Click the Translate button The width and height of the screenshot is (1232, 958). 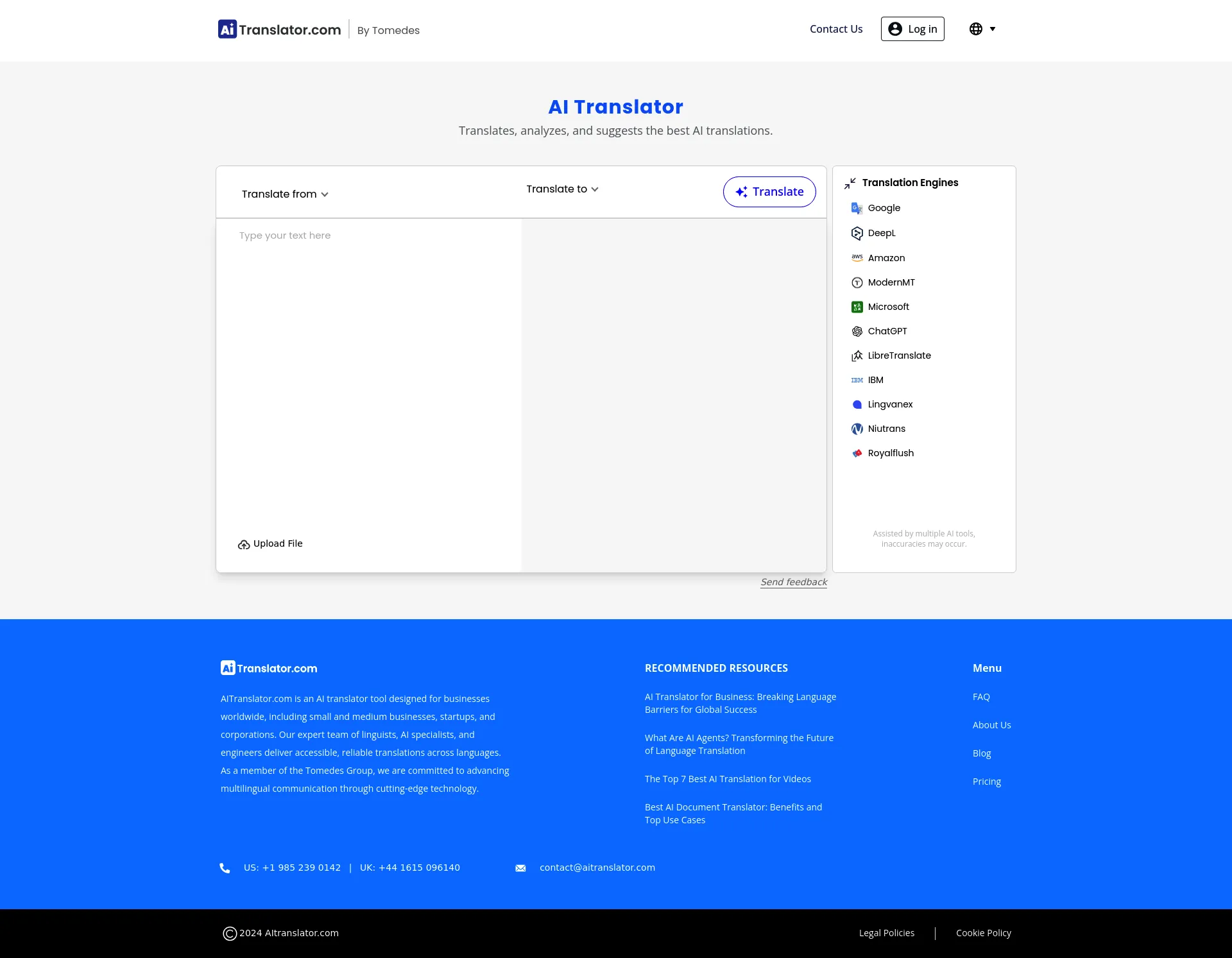click(x=769, y=192)
